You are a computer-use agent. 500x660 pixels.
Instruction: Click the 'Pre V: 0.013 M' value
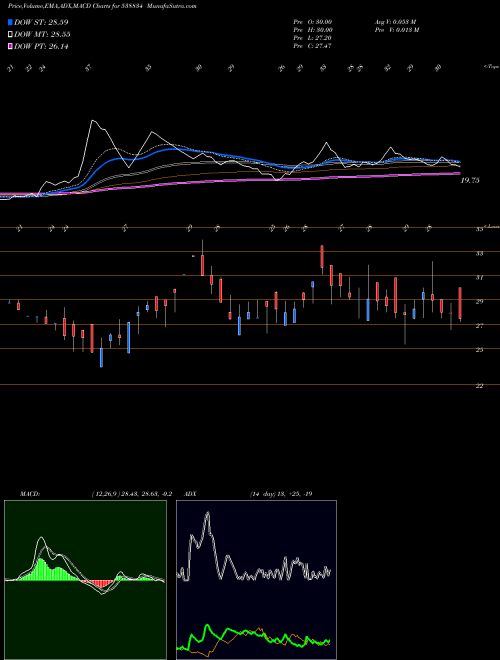tap(397, 30)
